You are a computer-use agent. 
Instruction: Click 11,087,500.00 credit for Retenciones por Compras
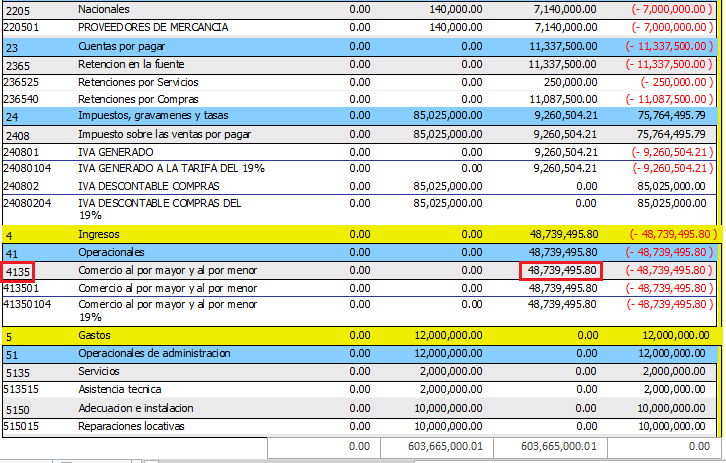coord(563,99)
